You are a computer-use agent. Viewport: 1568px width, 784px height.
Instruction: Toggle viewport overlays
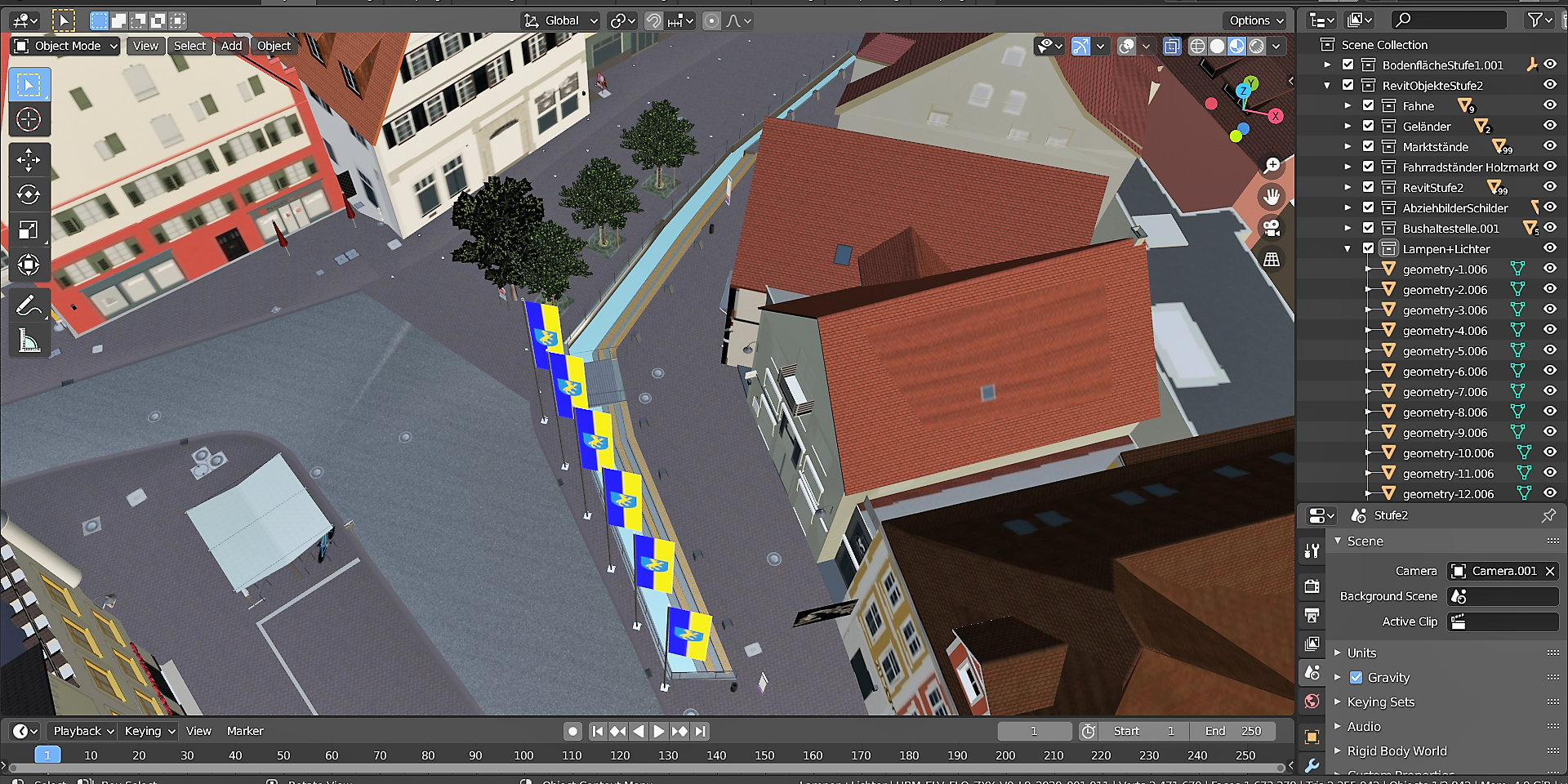pos(1127,46)
